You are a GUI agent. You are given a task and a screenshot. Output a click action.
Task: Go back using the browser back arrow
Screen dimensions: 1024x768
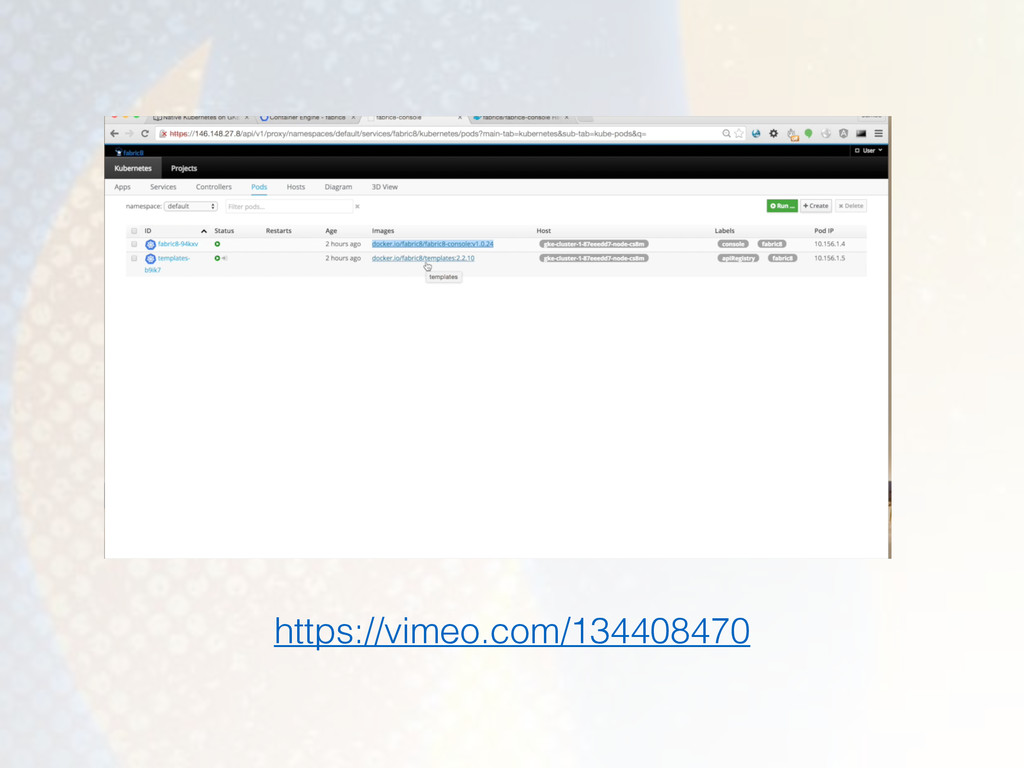(114, 133)
